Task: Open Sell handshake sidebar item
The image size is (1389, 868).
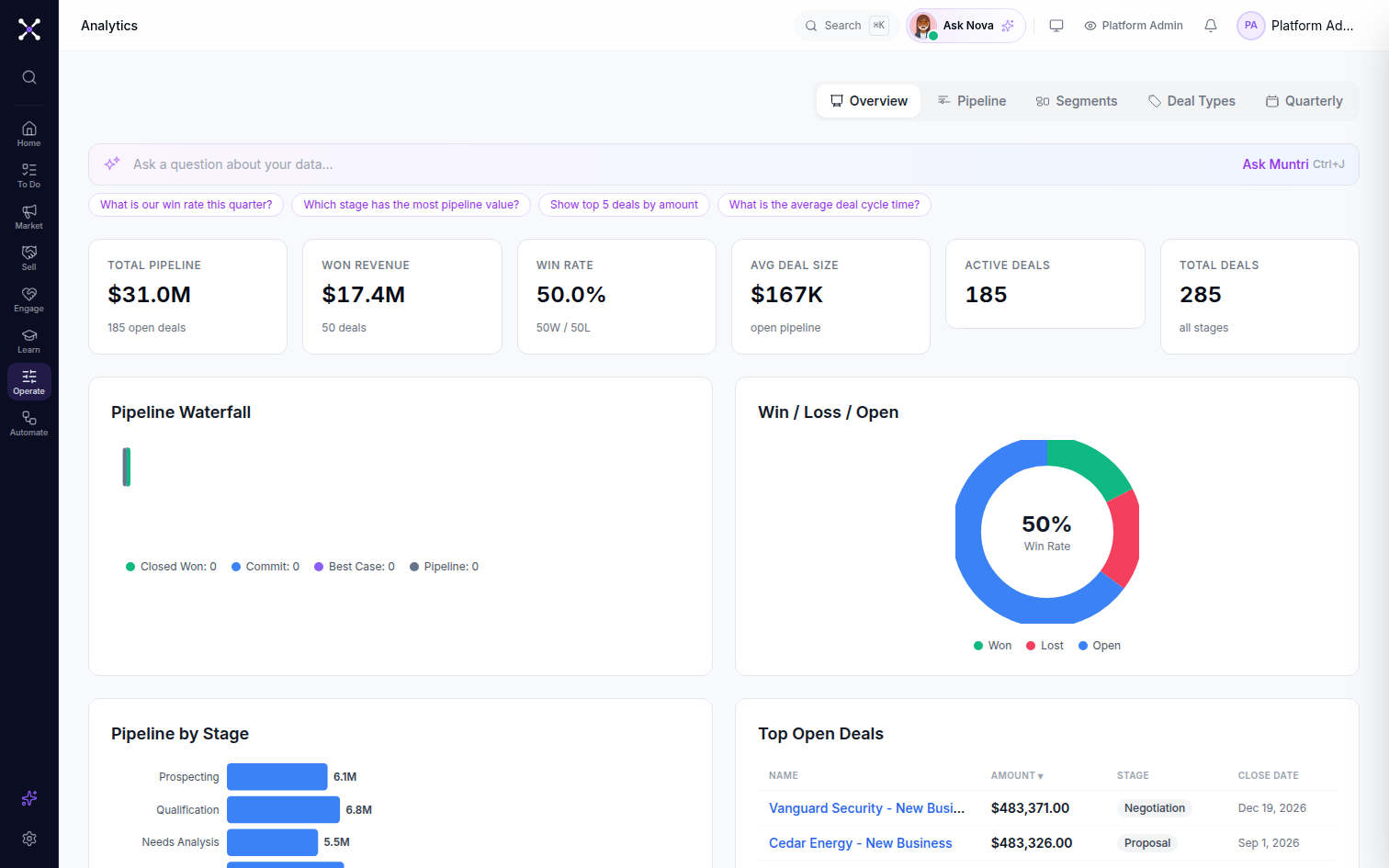Action: (29, 258)
